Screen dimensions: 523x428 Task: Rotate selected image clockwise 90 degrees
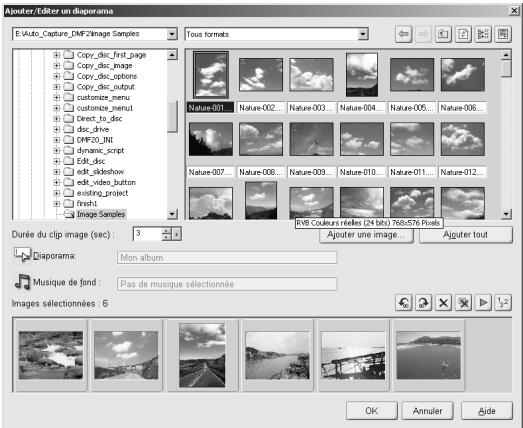click(423, 303)
